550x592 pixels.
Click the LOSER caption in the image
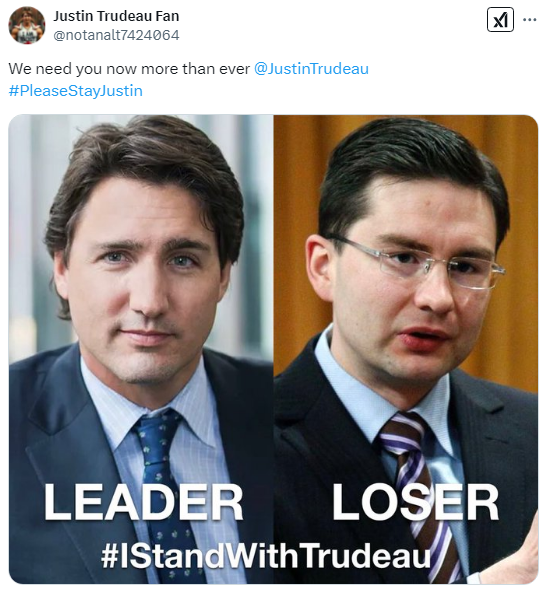coord(416,502)
